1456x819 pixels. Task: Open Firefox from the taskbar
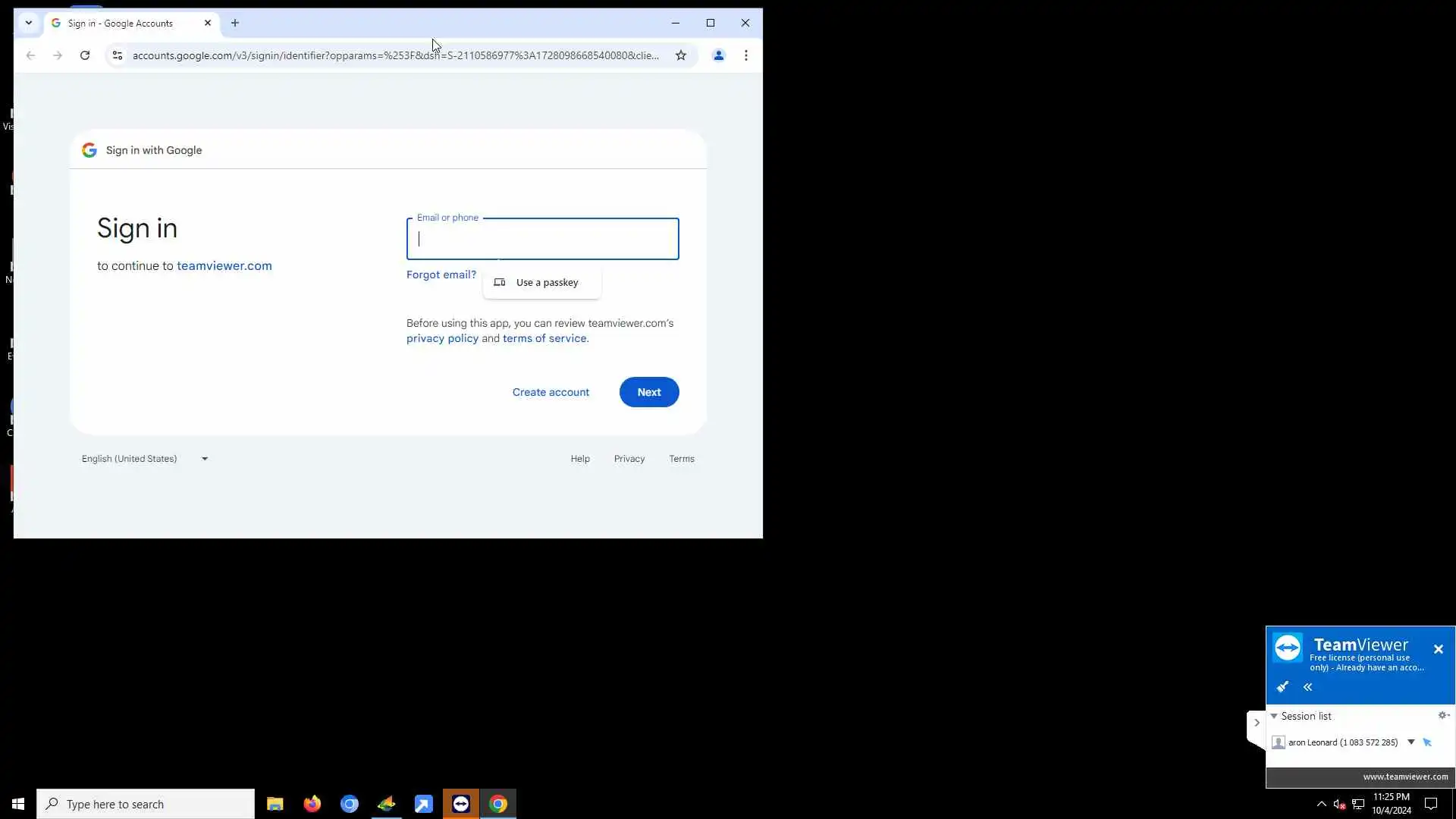coord(312,804)
